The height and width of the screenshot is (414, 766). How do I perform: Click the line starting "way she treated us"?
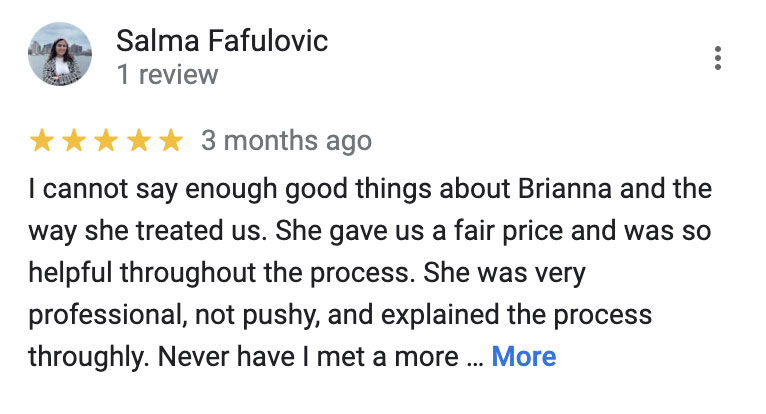pos(369,232)
